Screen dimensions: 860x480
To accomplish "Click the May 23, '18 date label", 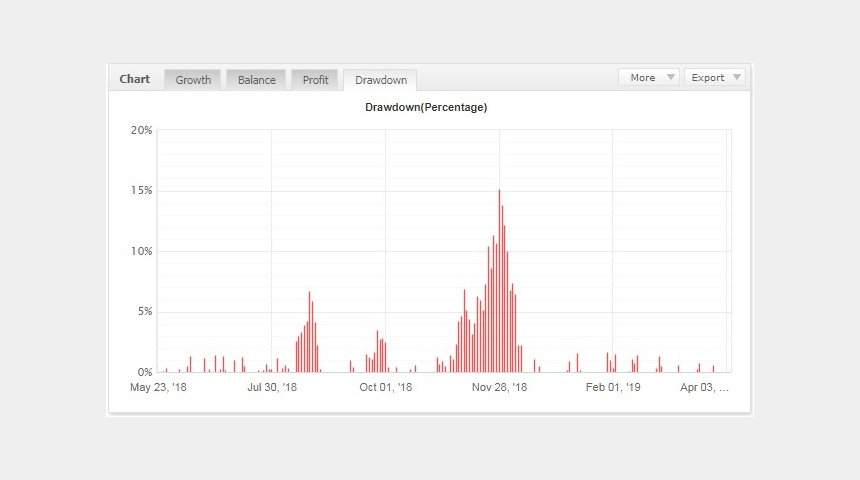I will click(158, 387).
